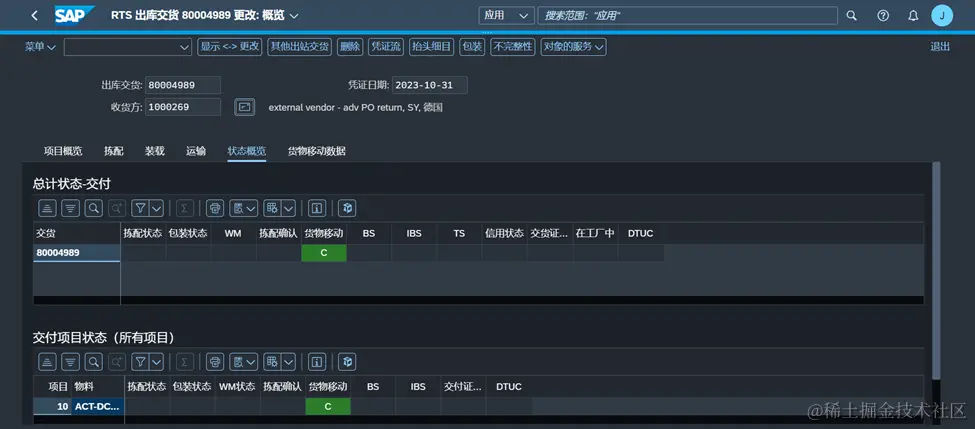Open the notifications bell
Screen dimensions: 975x429
tap(913, 16)
